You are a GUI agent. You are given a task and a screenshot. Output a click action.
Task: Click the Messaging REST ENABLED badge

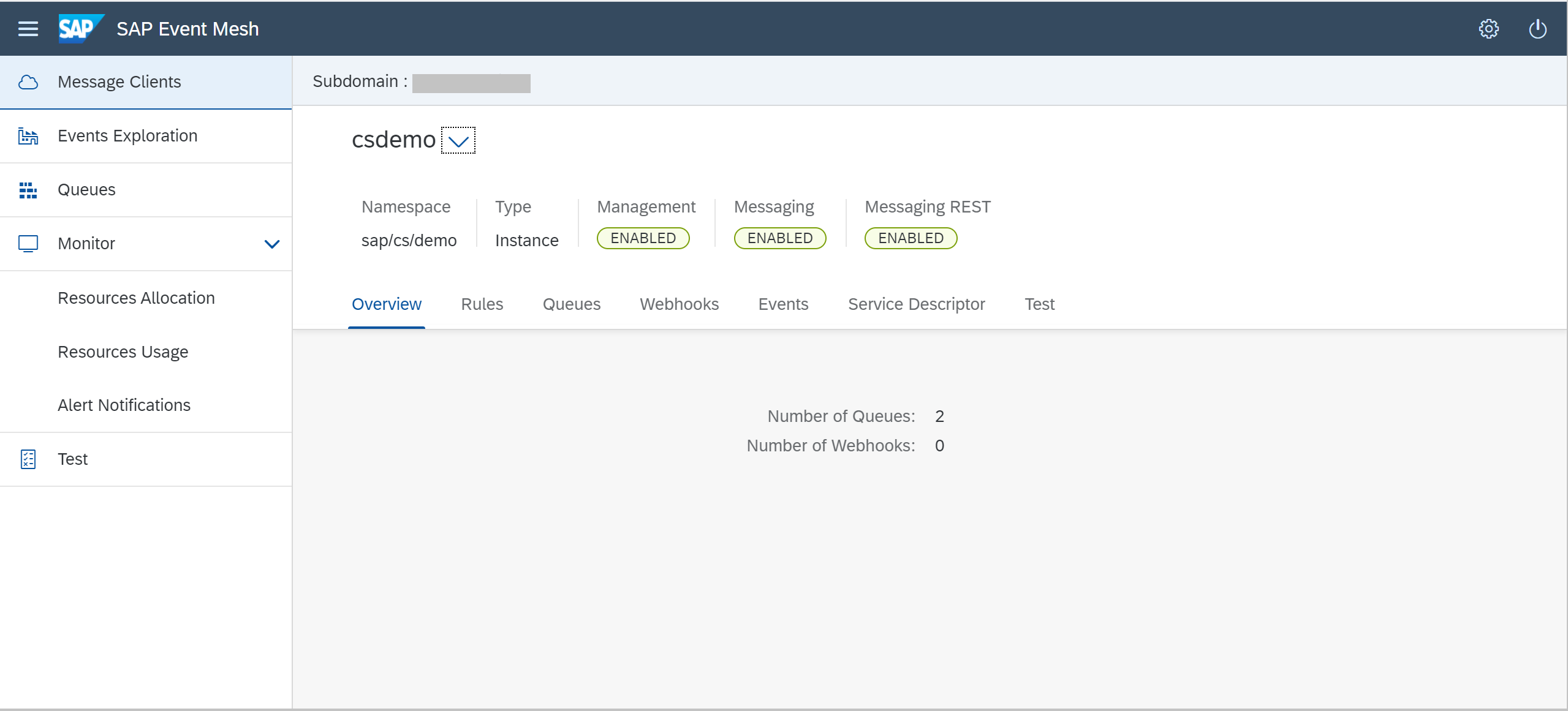911,238
